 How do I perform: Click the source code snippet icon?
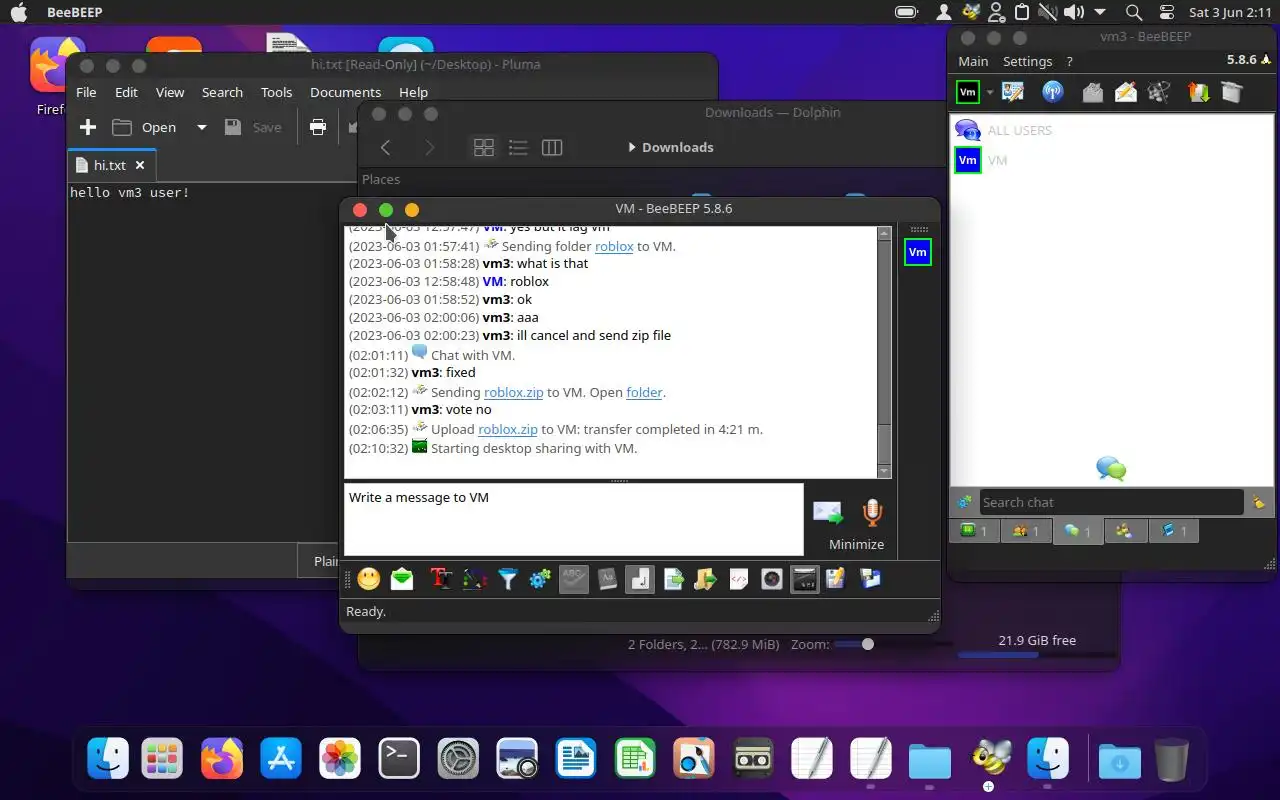(739, 579)
